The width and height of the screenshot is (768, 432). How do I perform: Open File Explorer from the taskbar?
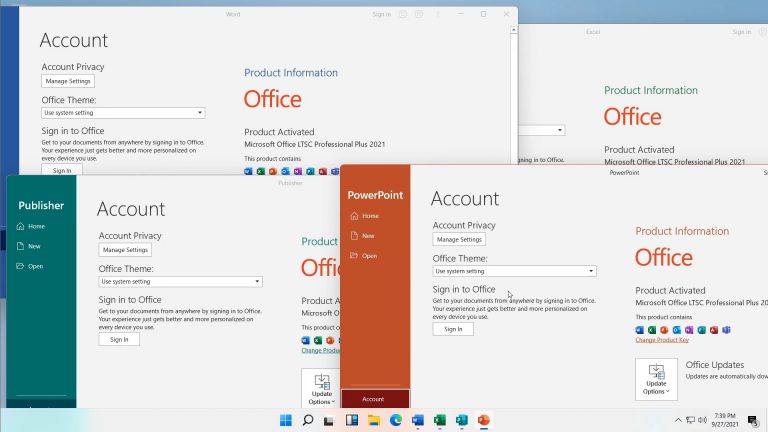(374, 420)
